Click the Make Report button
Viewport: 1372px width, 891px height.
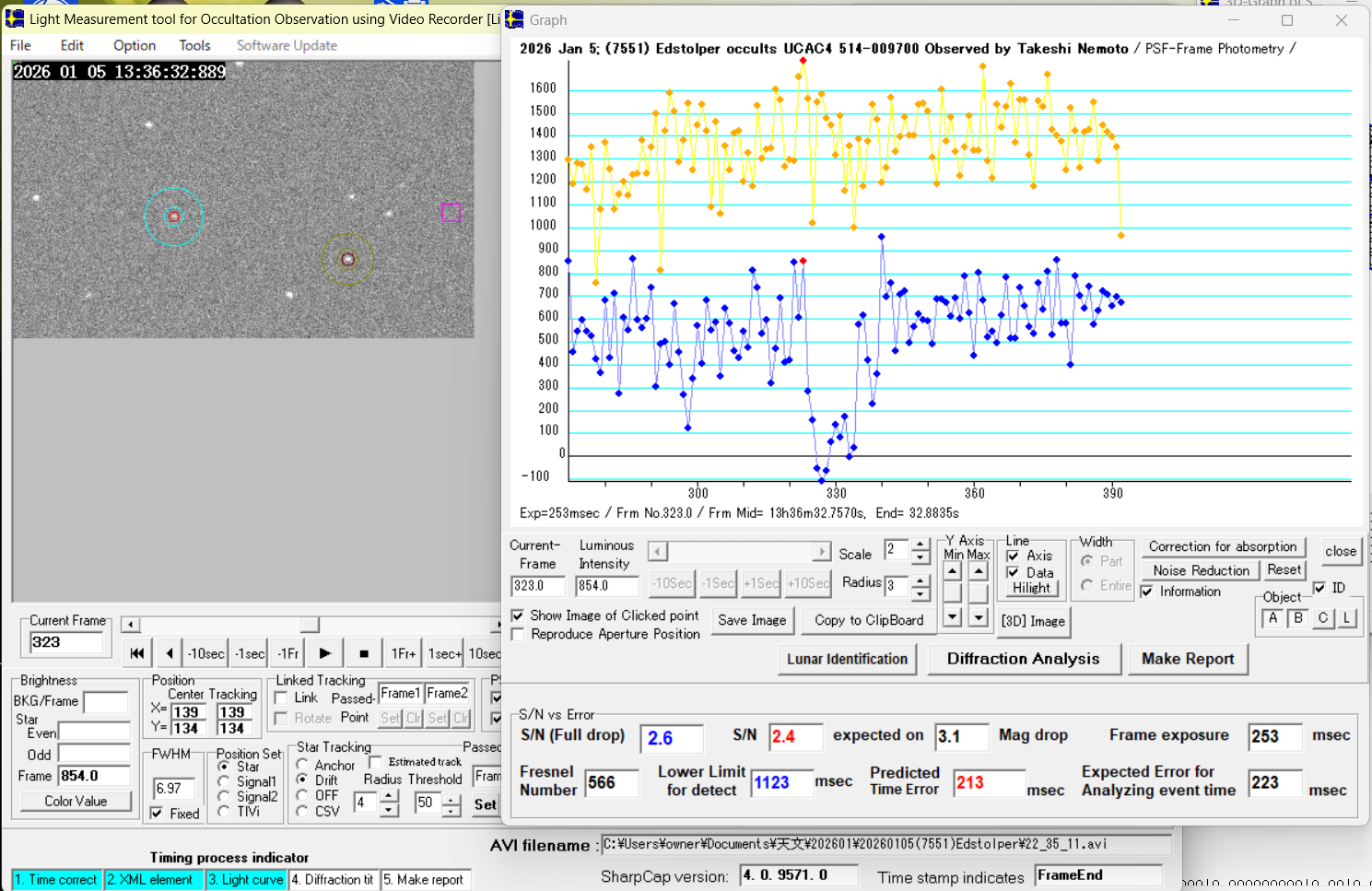tap(1187, 659)
